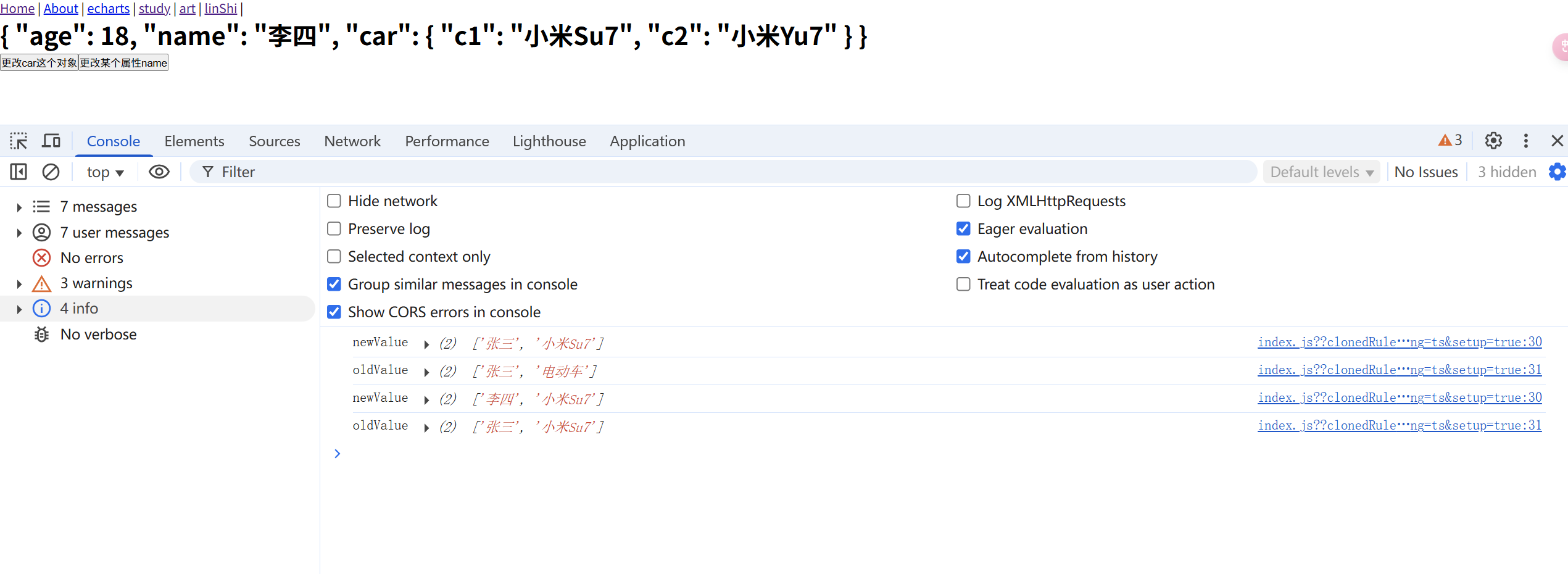Screen dimensions: 1568x574
Task: Click the blue console settings gear
Action: pos(1557,172)
